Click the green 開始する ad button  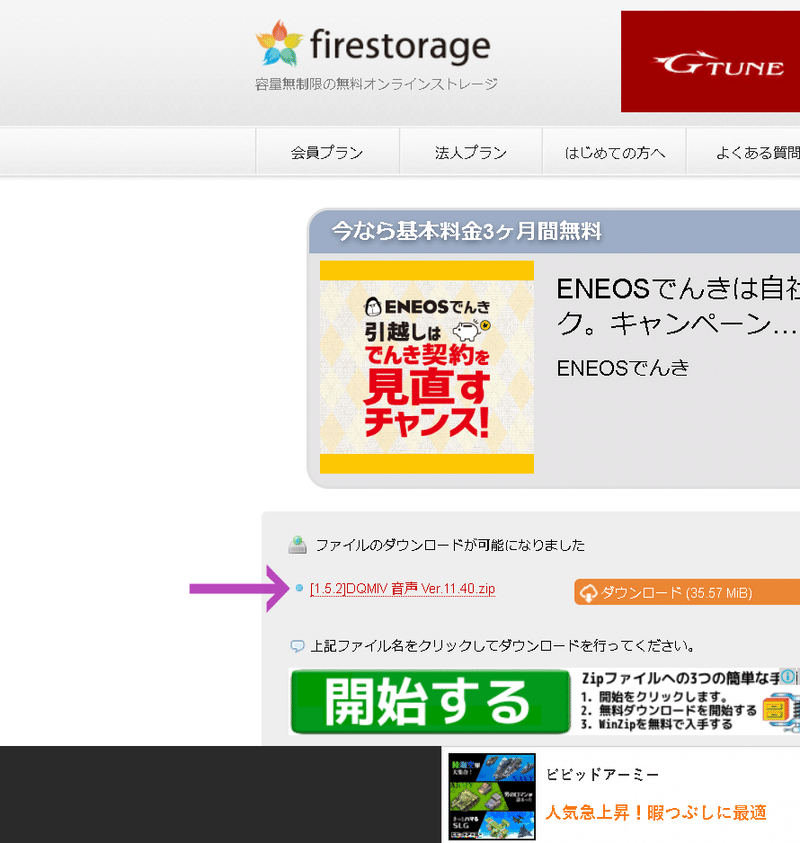click(430, 701)
